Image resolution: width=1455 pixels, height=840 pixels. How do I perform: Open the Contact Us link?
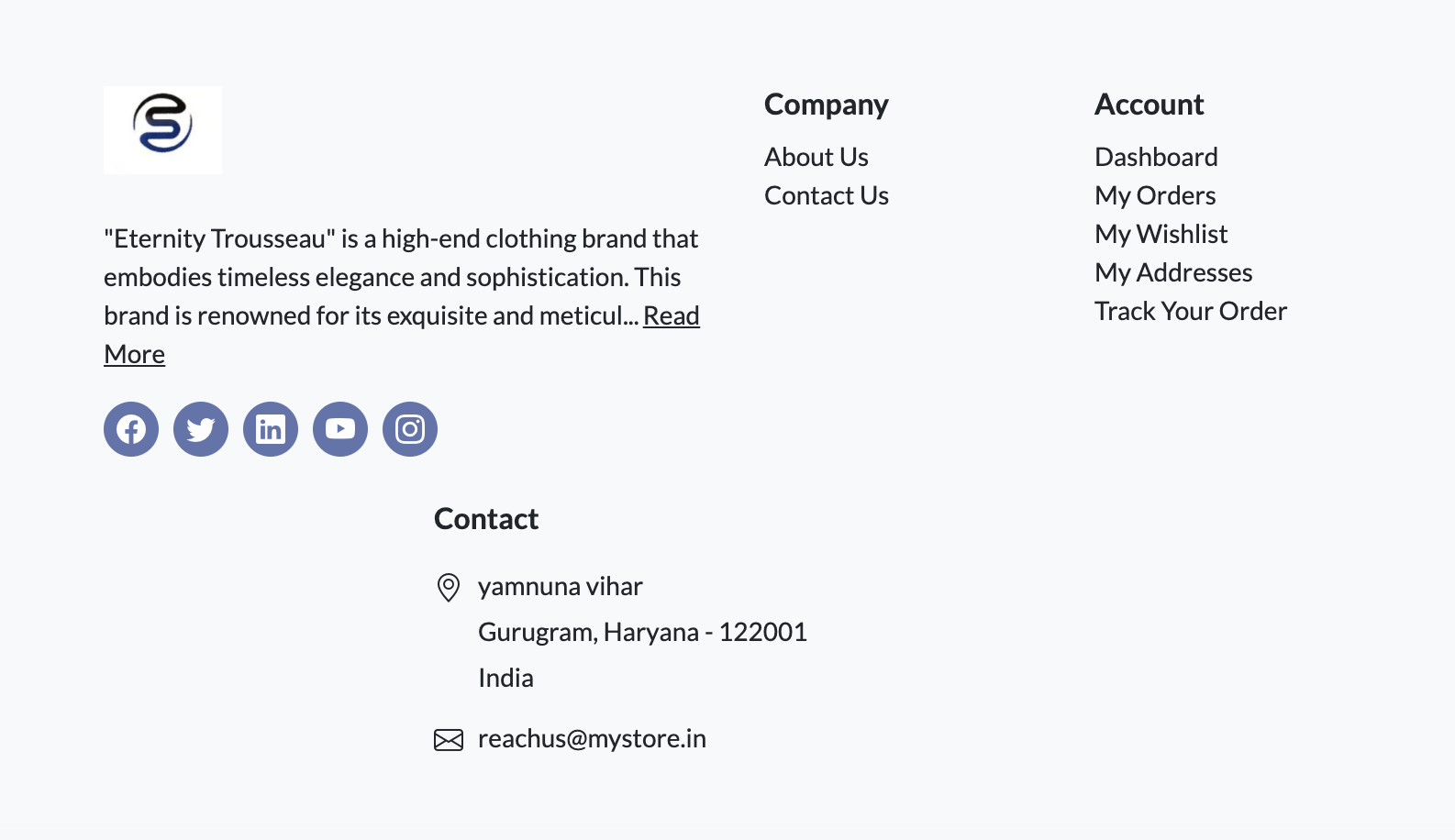coord(827,196)
